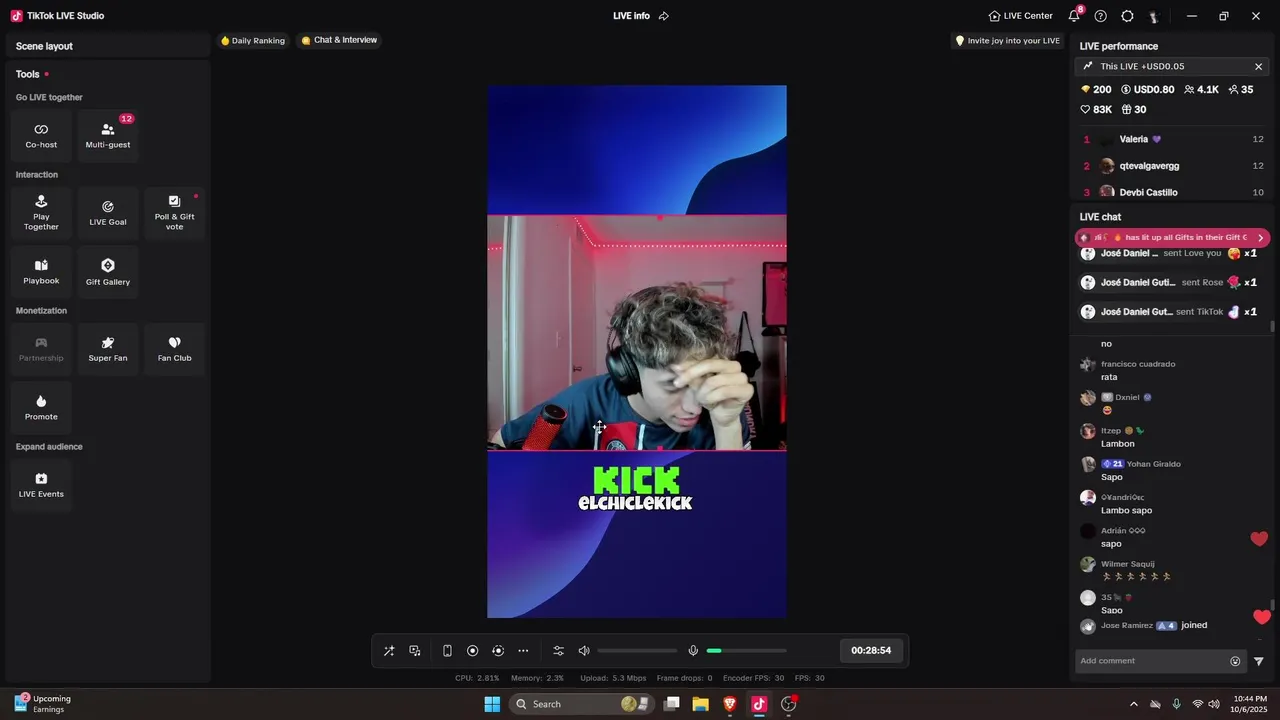Open File Explorer from taskbar

point(701,704)
